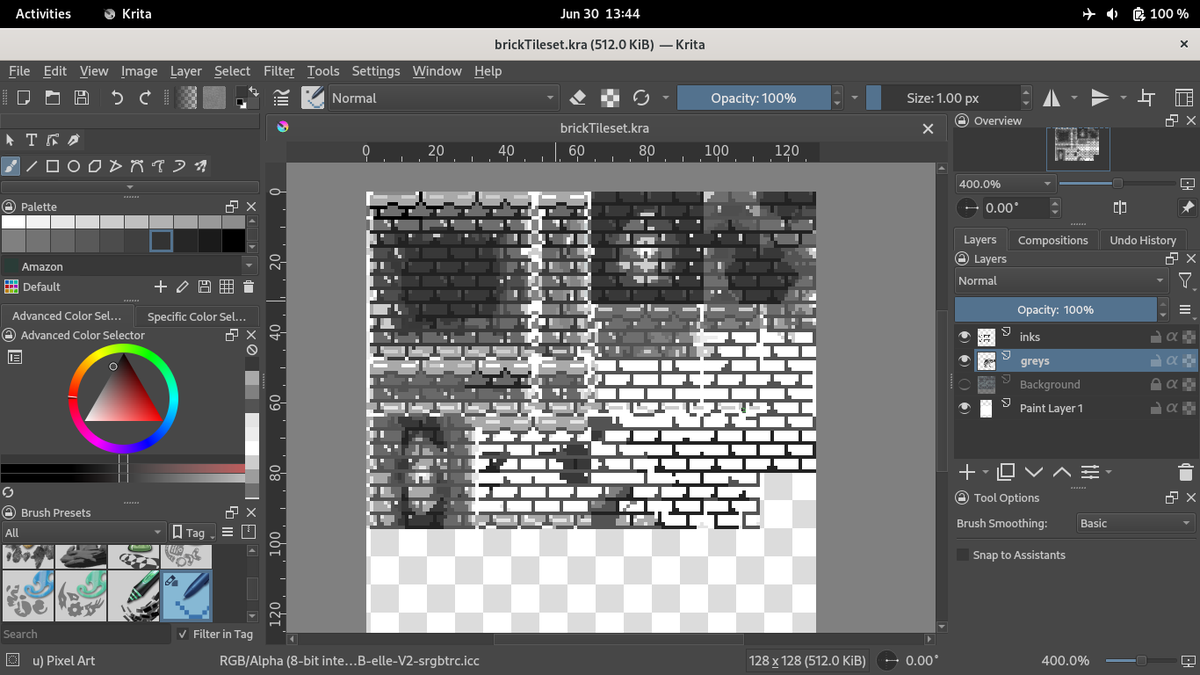Click the Activities button in top bar

click(x=43, y=14)
